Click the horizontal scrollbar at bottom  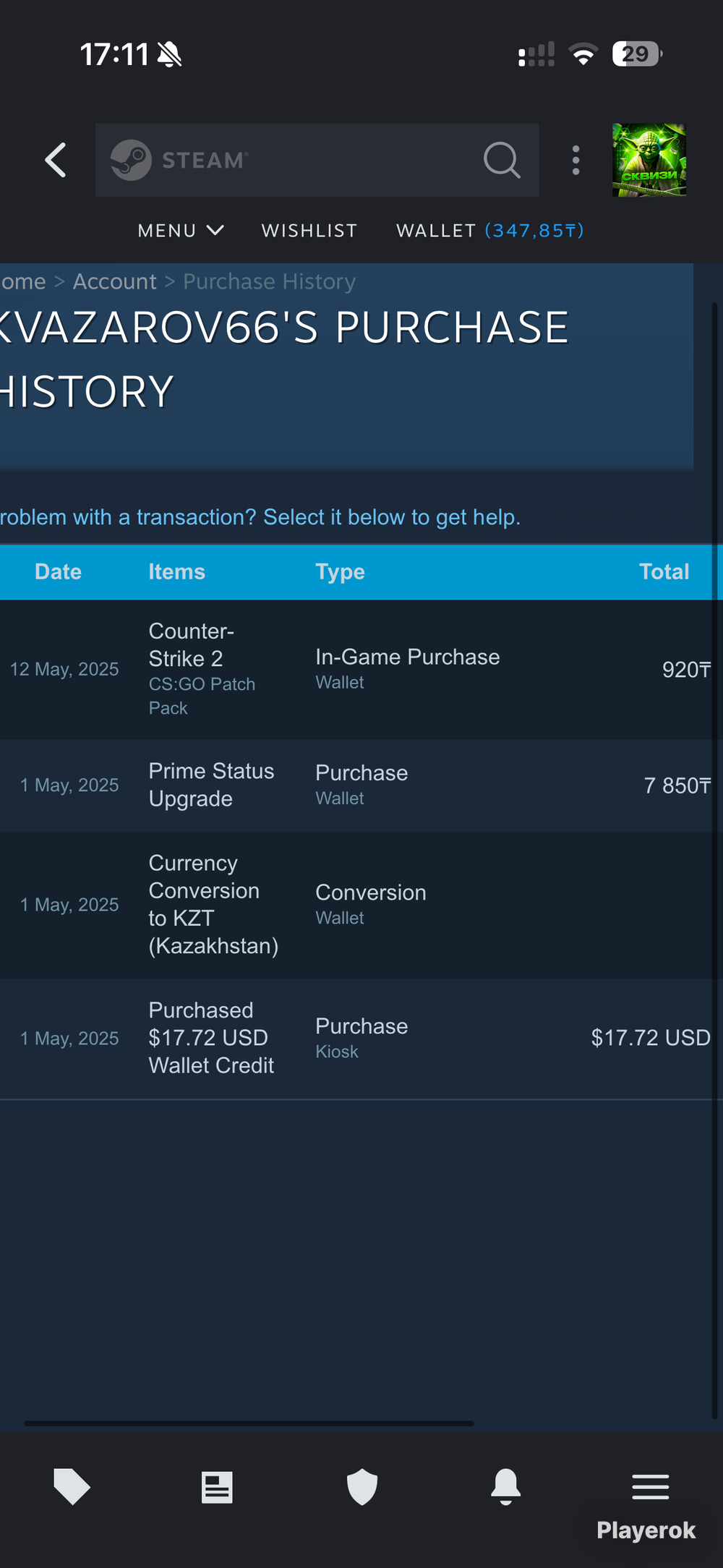249,1423
